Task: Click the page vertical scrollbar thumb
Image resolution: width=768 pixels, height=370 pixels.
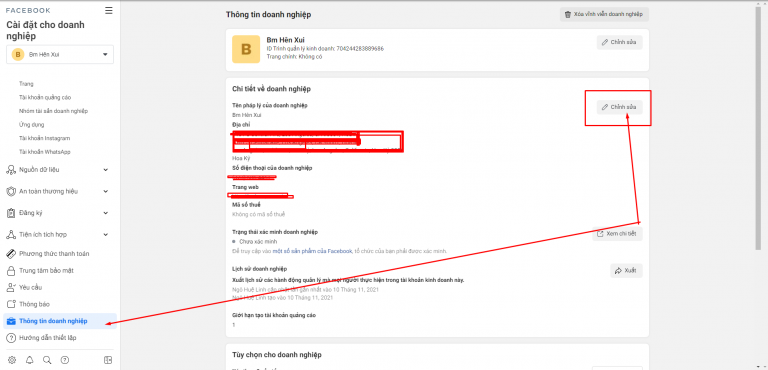Action: click(x=759, y=127)
